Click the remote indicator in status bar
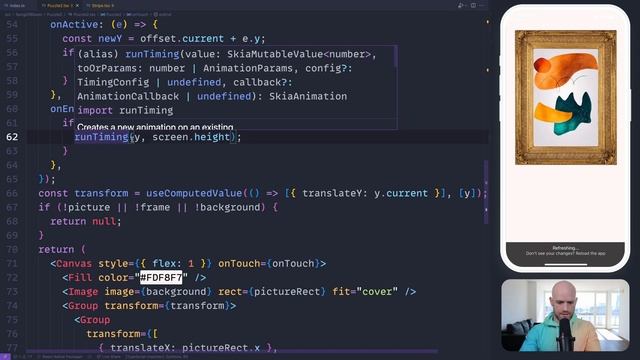 (x=5, y=357)
